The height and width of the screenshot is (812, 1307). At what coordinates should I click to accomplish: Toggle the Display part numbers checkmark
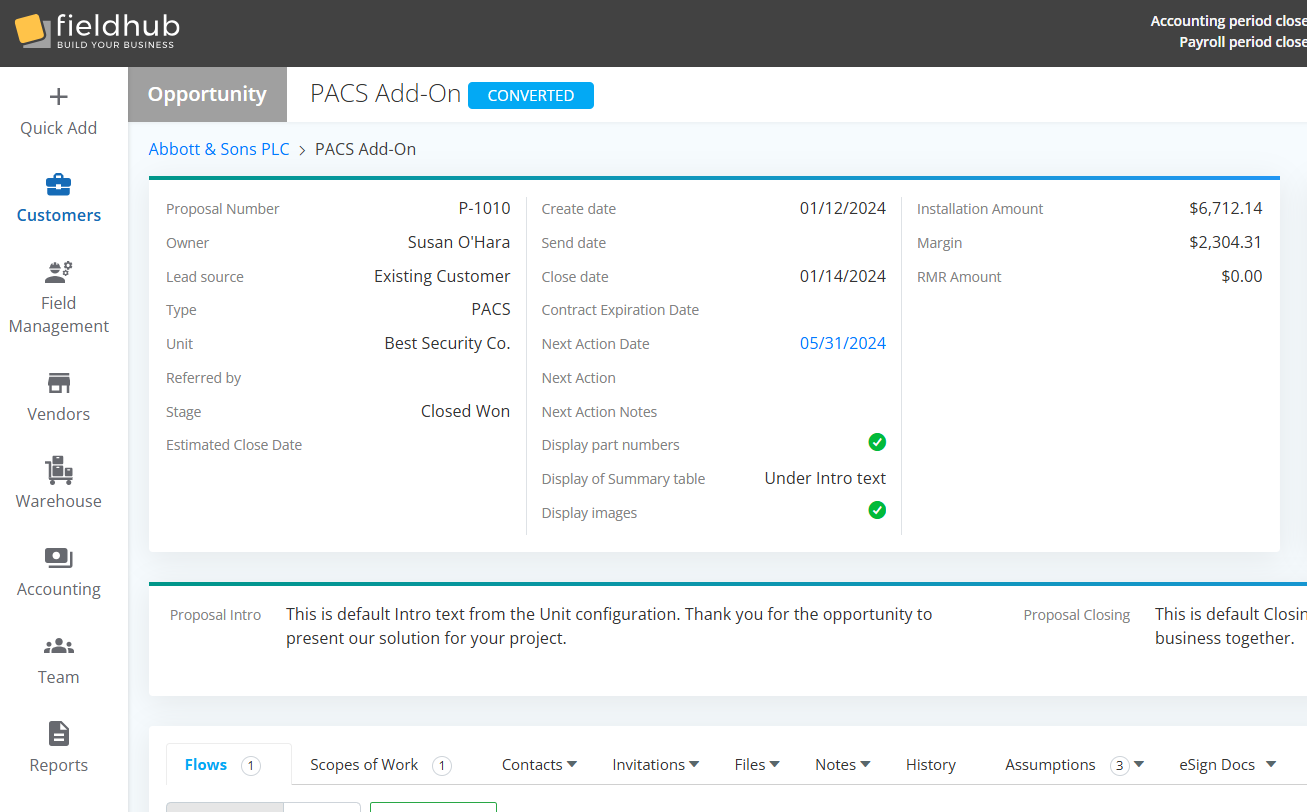point(877,442)
